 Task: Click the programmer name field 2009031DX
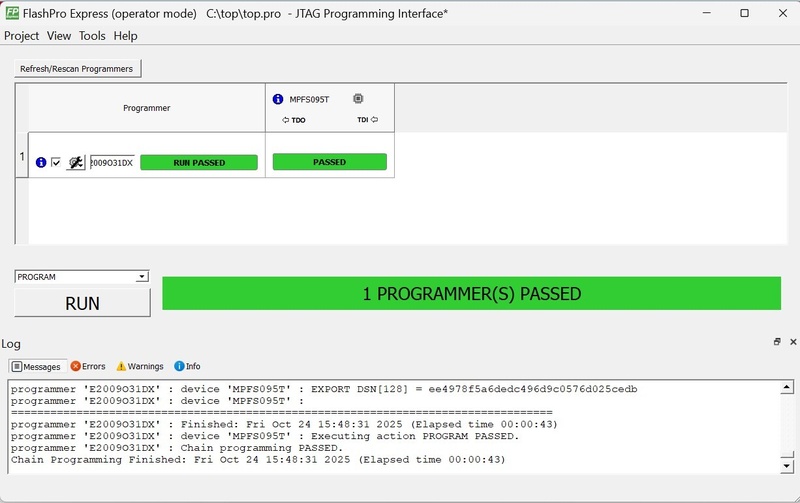coord(112,162)
